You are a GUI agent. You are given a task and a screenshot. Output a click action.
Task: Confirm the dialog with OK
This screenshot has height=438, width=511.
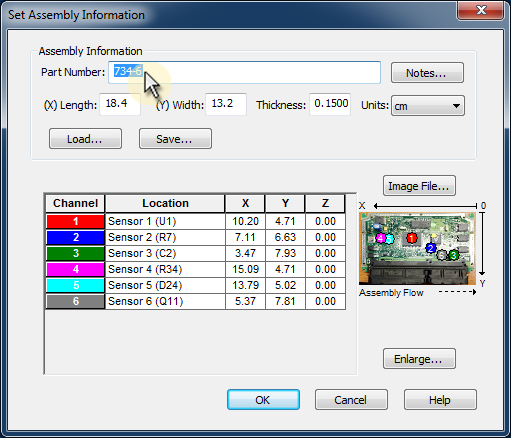263,400
